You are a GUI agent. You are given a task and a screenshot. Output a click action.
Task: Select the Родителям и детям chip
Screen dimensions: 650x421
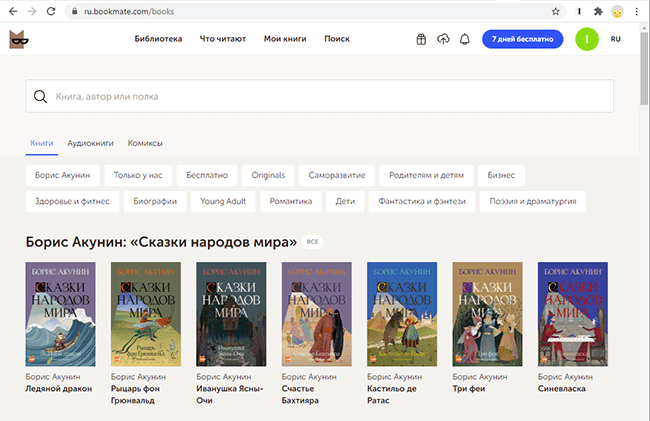pos(426,175)
